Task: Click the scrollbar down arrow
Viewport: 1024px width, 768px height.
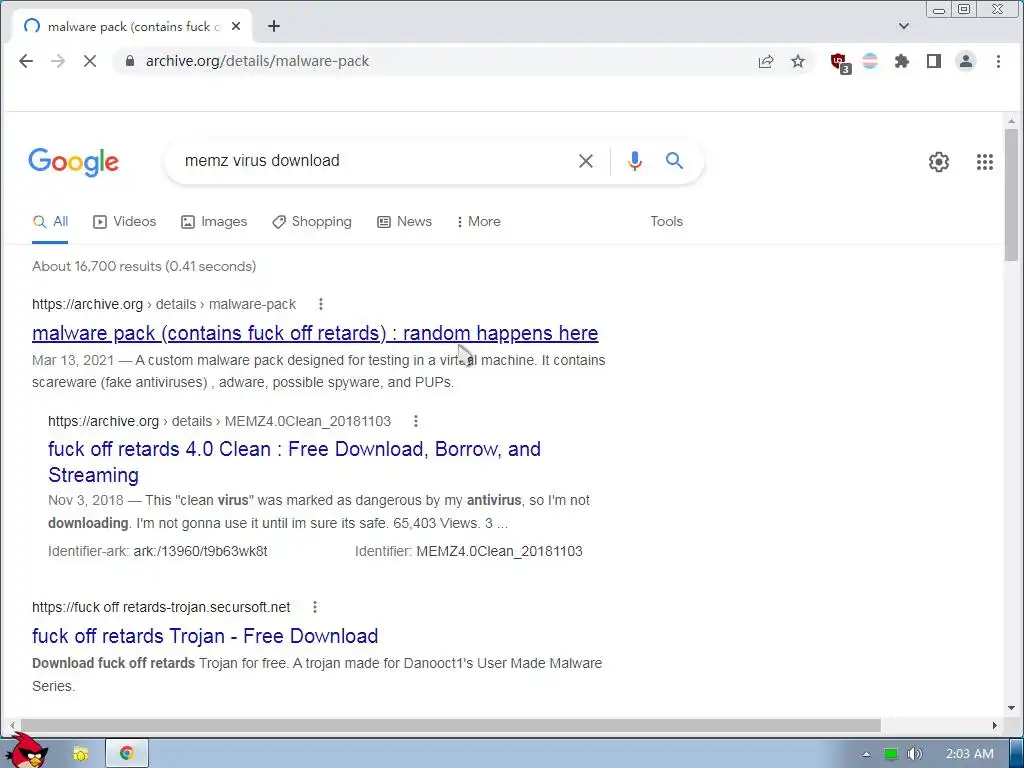Action: point(1011,708)
